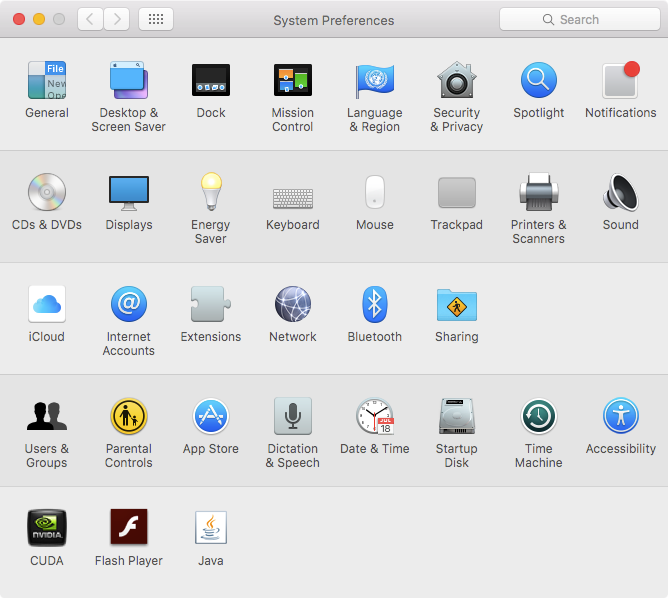Image resolution: width=668 pixels, height=598 pixels.
Task: Open Bluetooth preferences
Action: pyautogui.click(x=375, y=305)
